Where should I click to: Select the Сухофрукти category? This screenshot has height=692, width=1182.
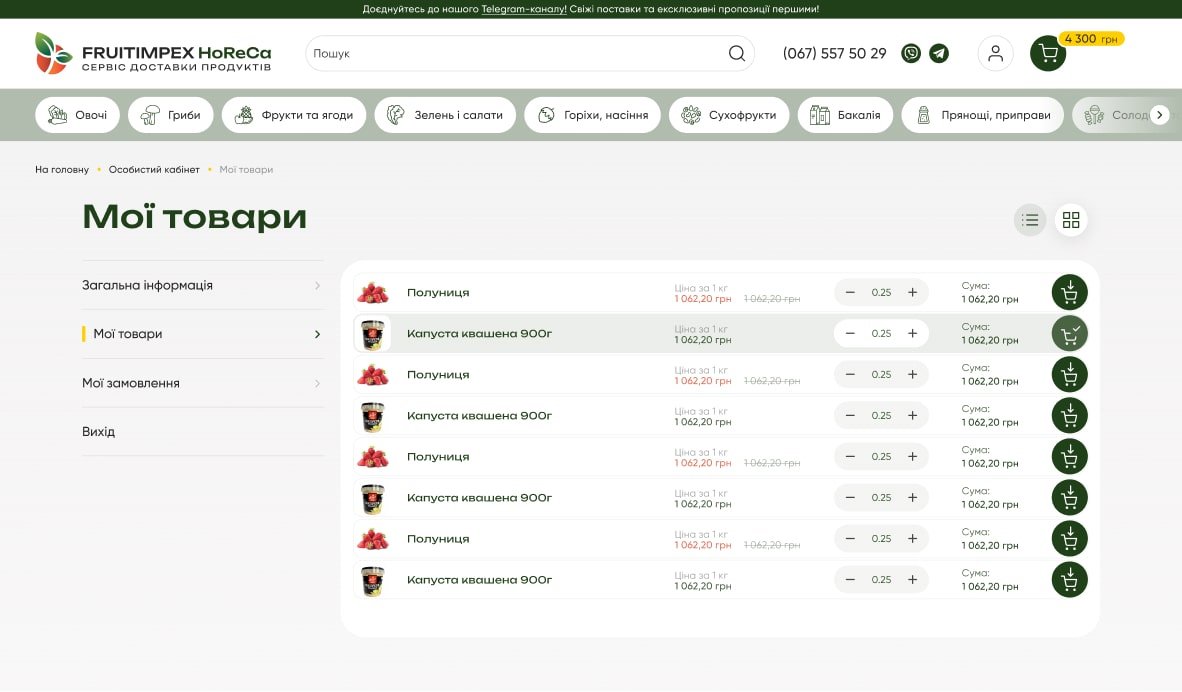(729, 115)
